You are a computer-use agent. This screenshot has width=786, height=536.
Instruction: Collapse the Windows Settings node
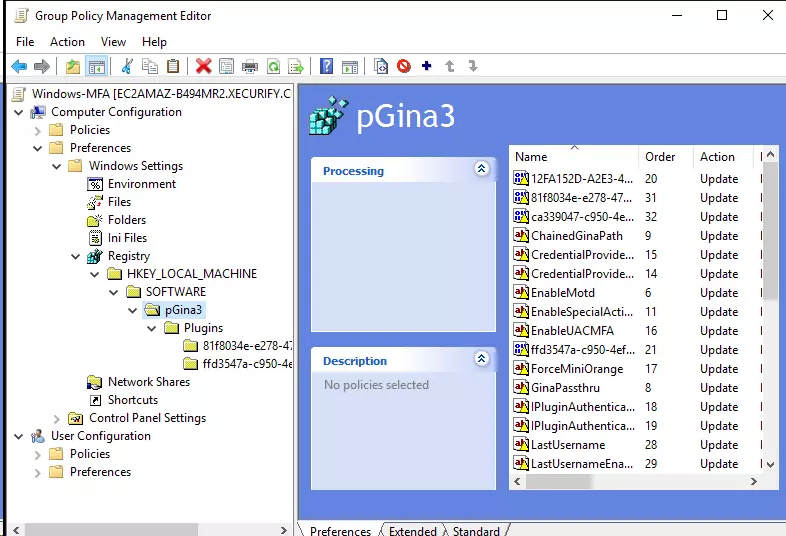[x=57, y=166]
